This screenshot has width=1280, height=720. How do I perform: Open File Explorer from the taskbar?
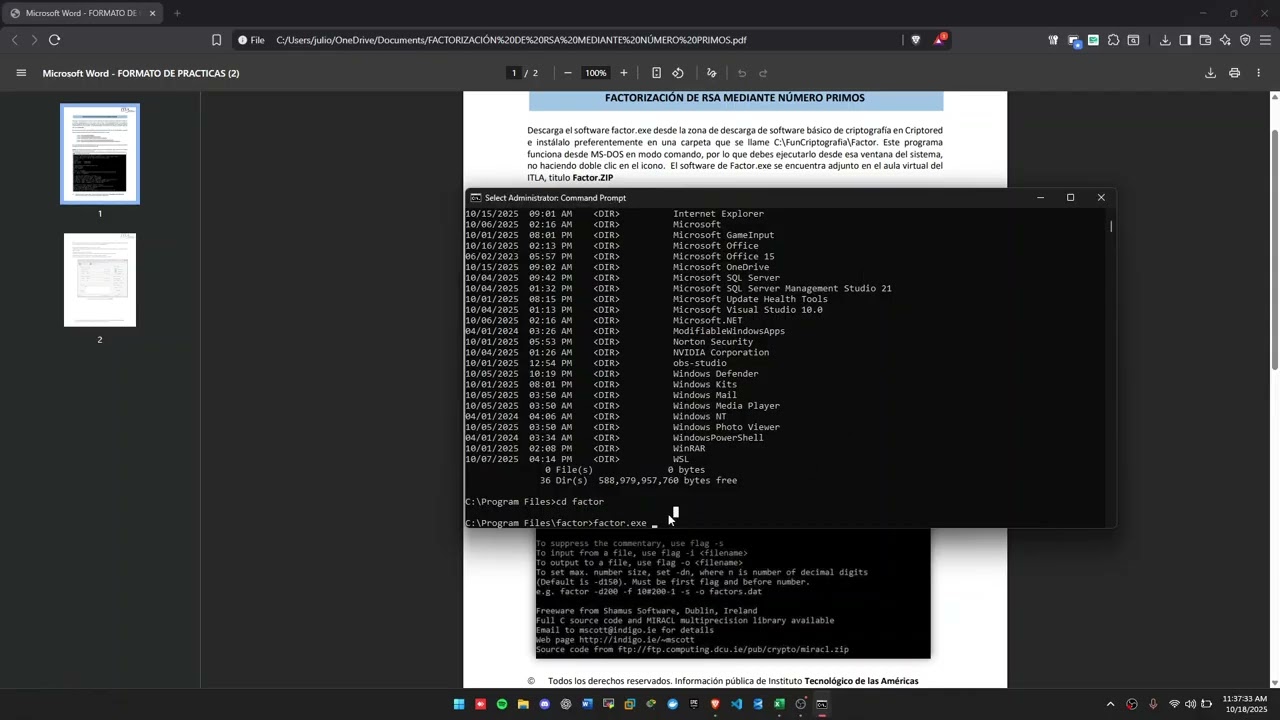[523, 704]
